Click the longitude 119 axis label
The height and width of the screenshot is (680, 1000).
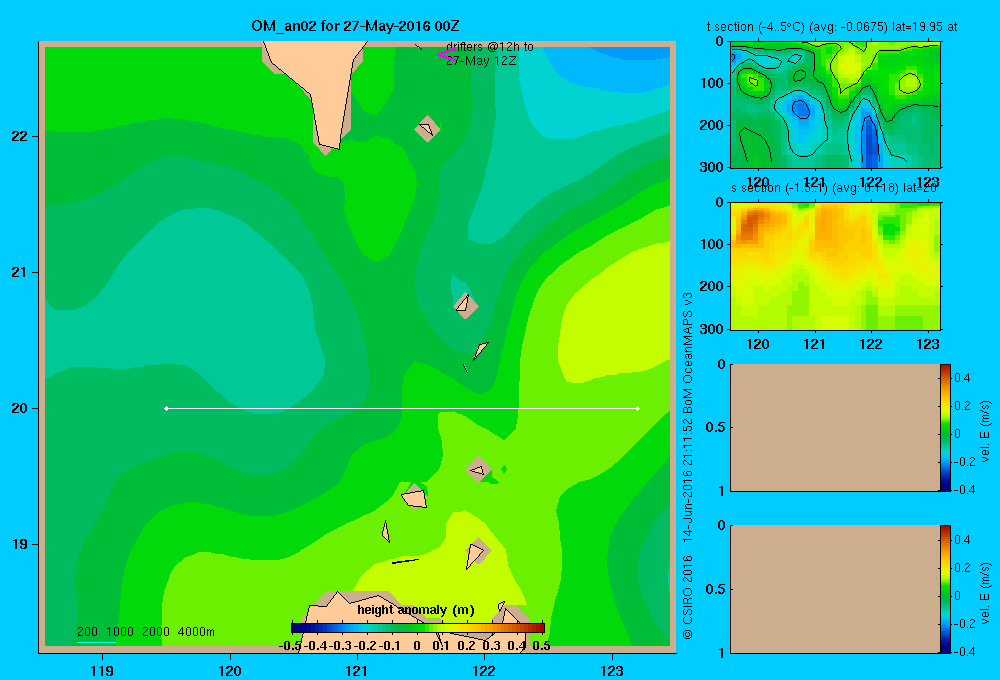102,670
